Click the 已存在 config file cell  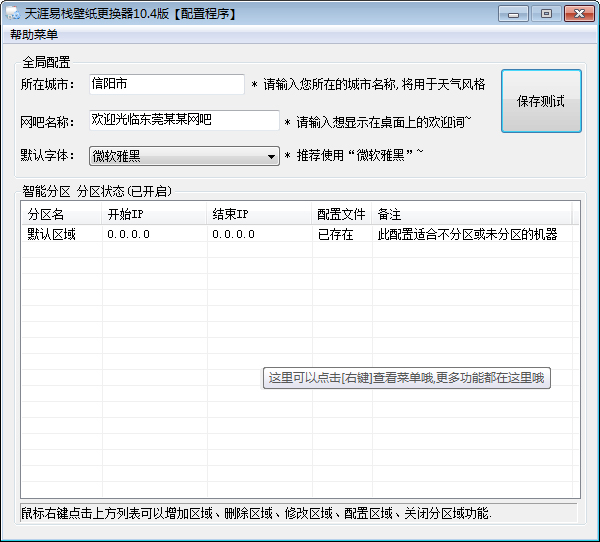tap(335, 234)
